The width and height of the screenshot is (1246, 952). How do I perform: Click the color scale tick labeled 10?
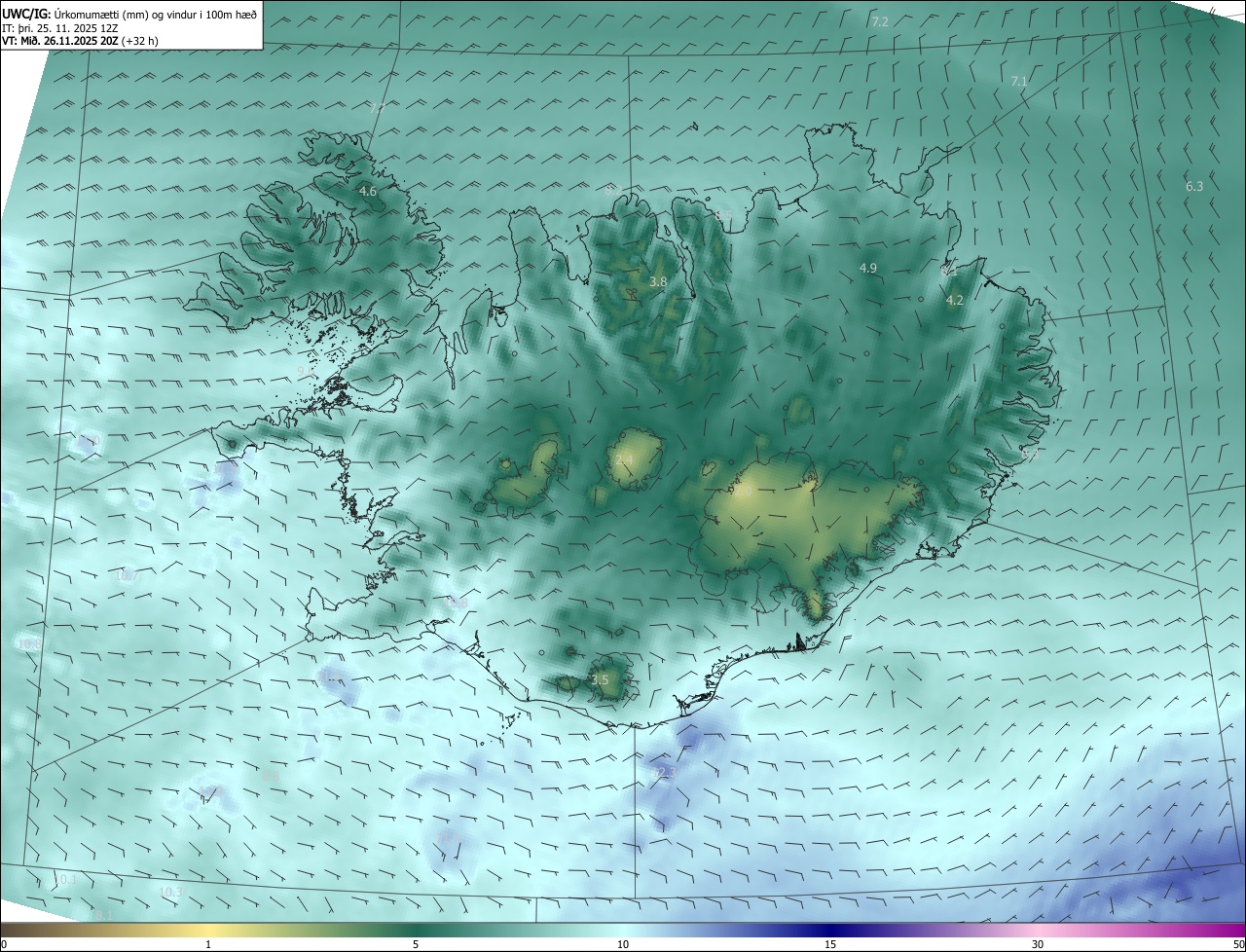coord(623,944)
